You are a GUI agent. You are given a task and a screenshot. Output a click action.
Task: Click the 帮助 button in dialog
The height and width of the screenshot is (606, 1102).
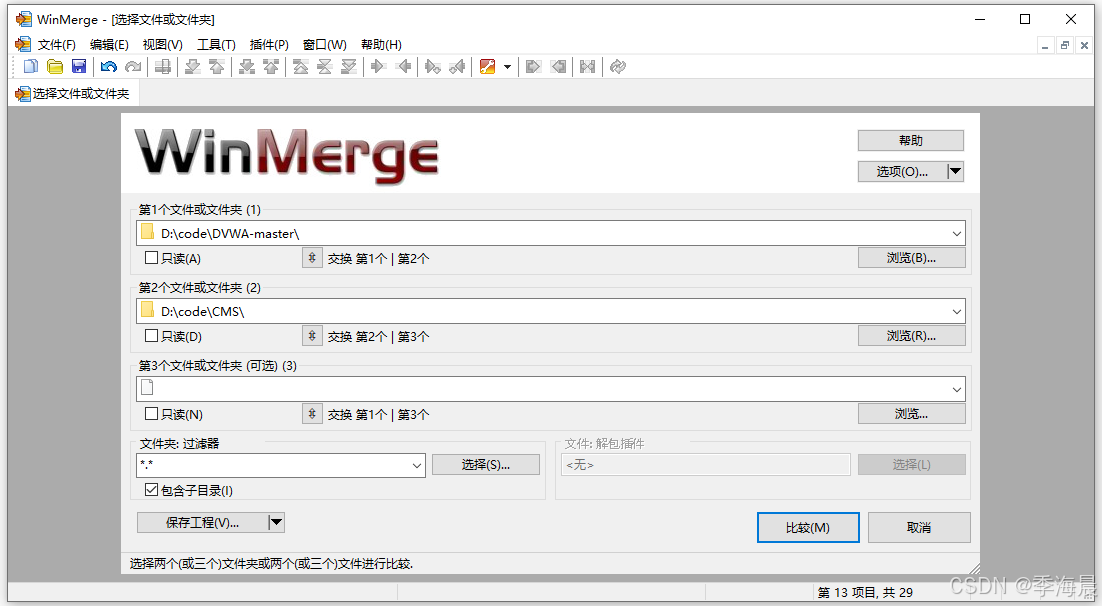(x=910, y=141)
